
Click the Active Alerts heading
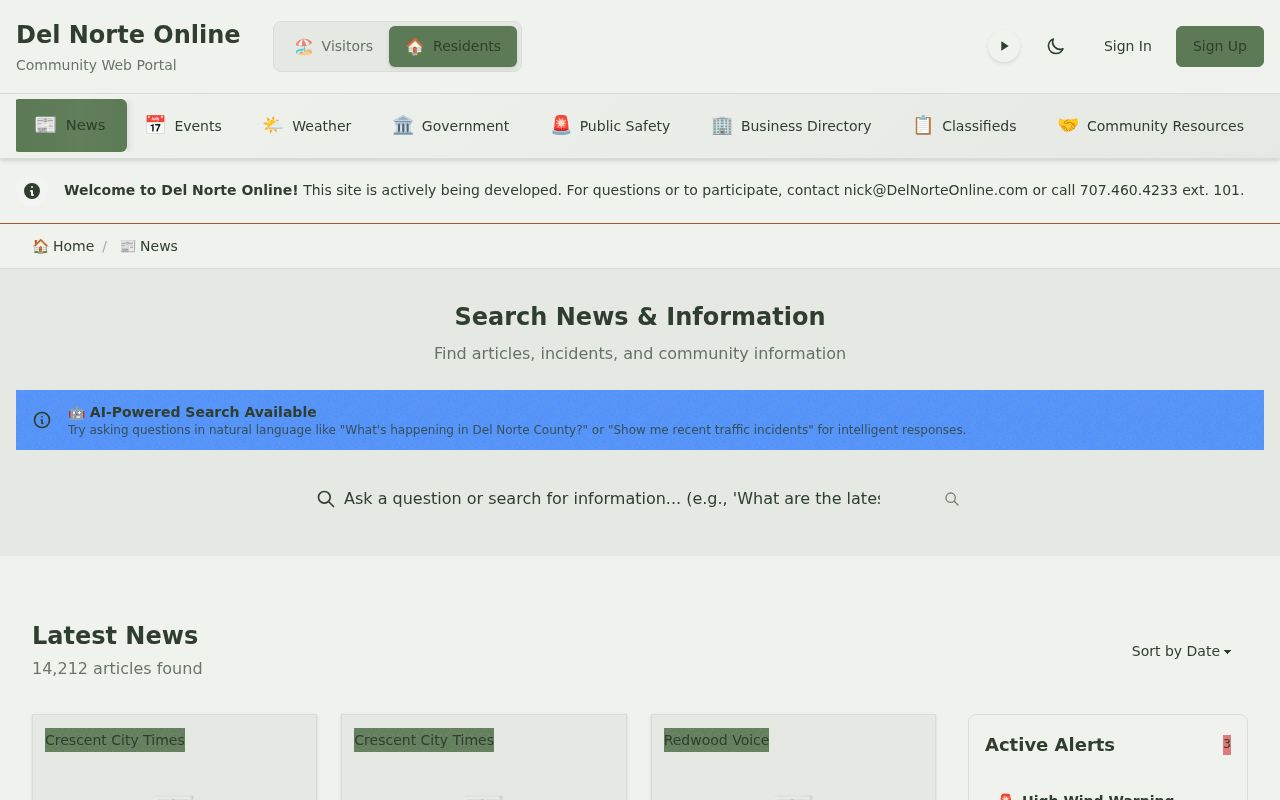tap(1049, 744)
